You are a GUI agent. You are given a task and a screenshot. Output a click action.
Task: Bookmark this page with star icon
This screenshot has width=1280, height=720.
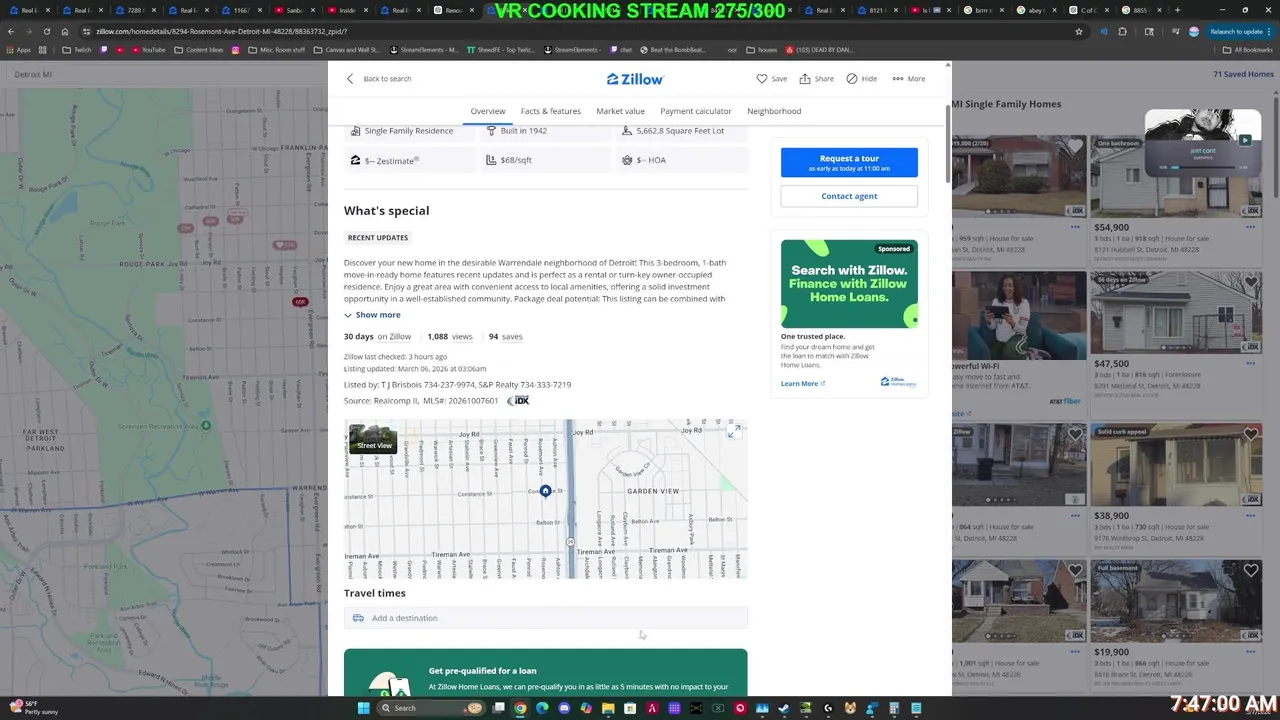(x=1078, y=31)
